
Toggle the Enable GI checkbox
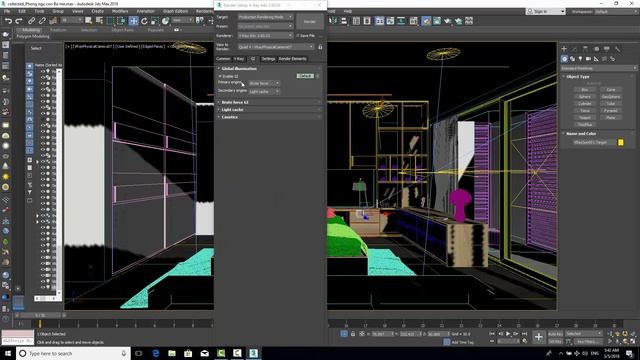pos(220,76)
